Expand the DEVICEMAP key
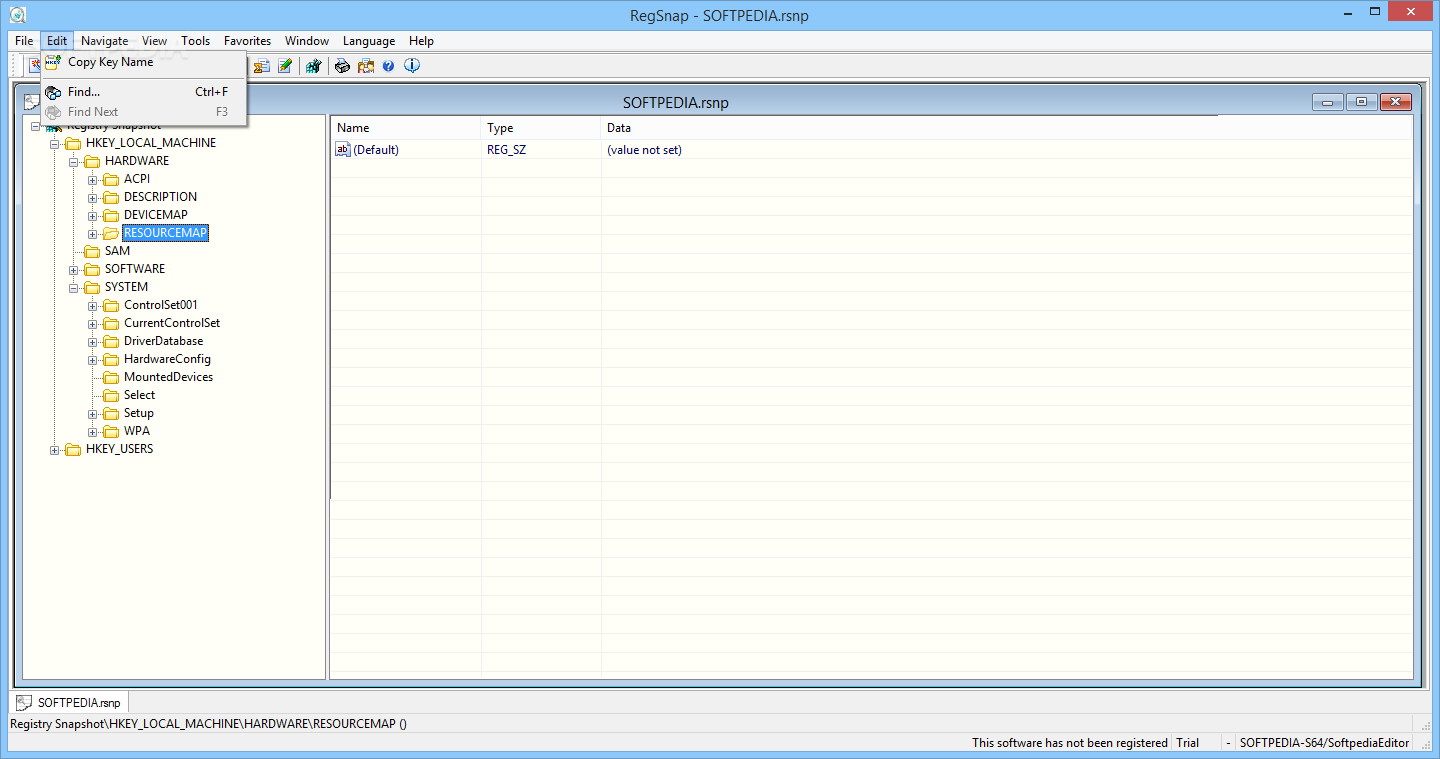The image size is (1440, 759). [93, 216]
